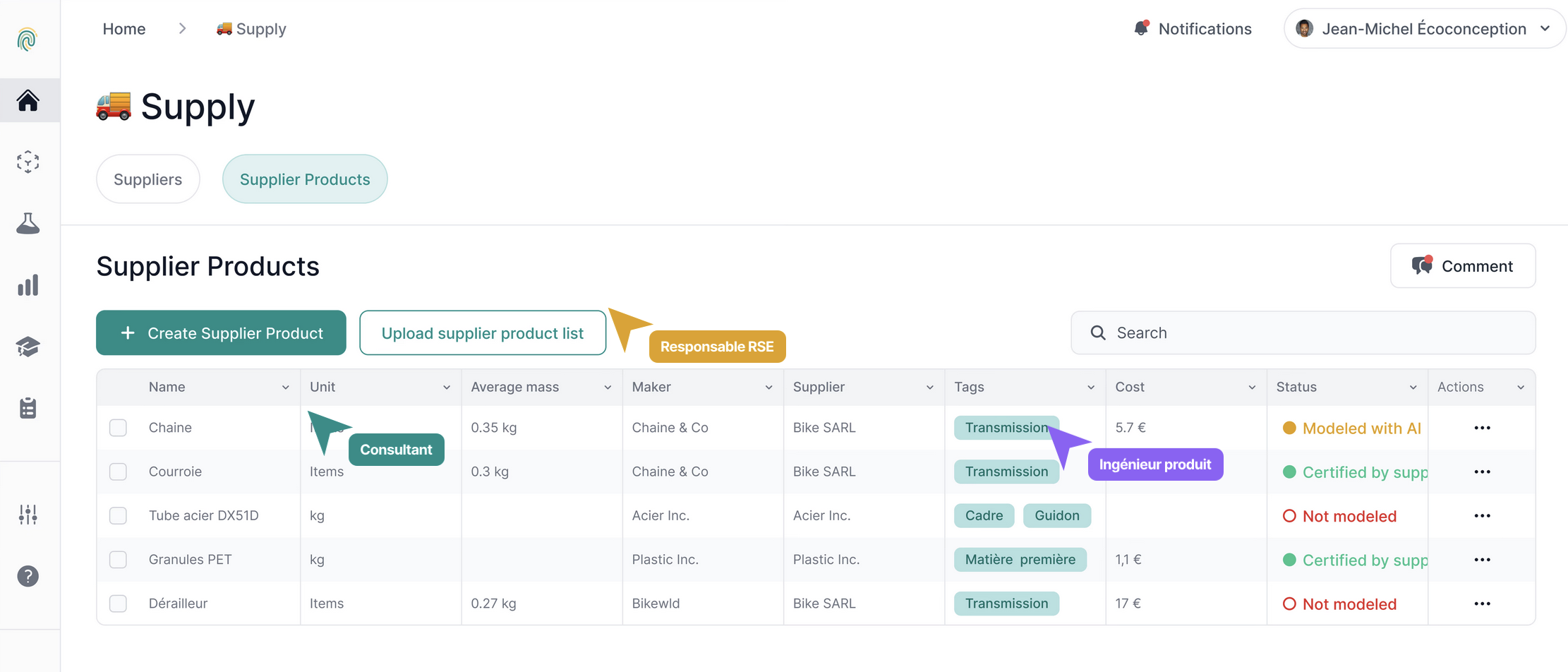Check the Dérailleur row checkbox

tap(118, 604)
